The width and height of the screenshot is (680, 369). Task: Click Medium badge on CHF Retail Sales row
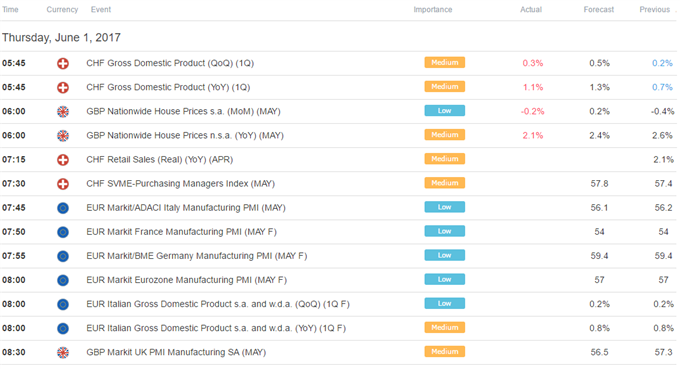[x=445, y=159]
